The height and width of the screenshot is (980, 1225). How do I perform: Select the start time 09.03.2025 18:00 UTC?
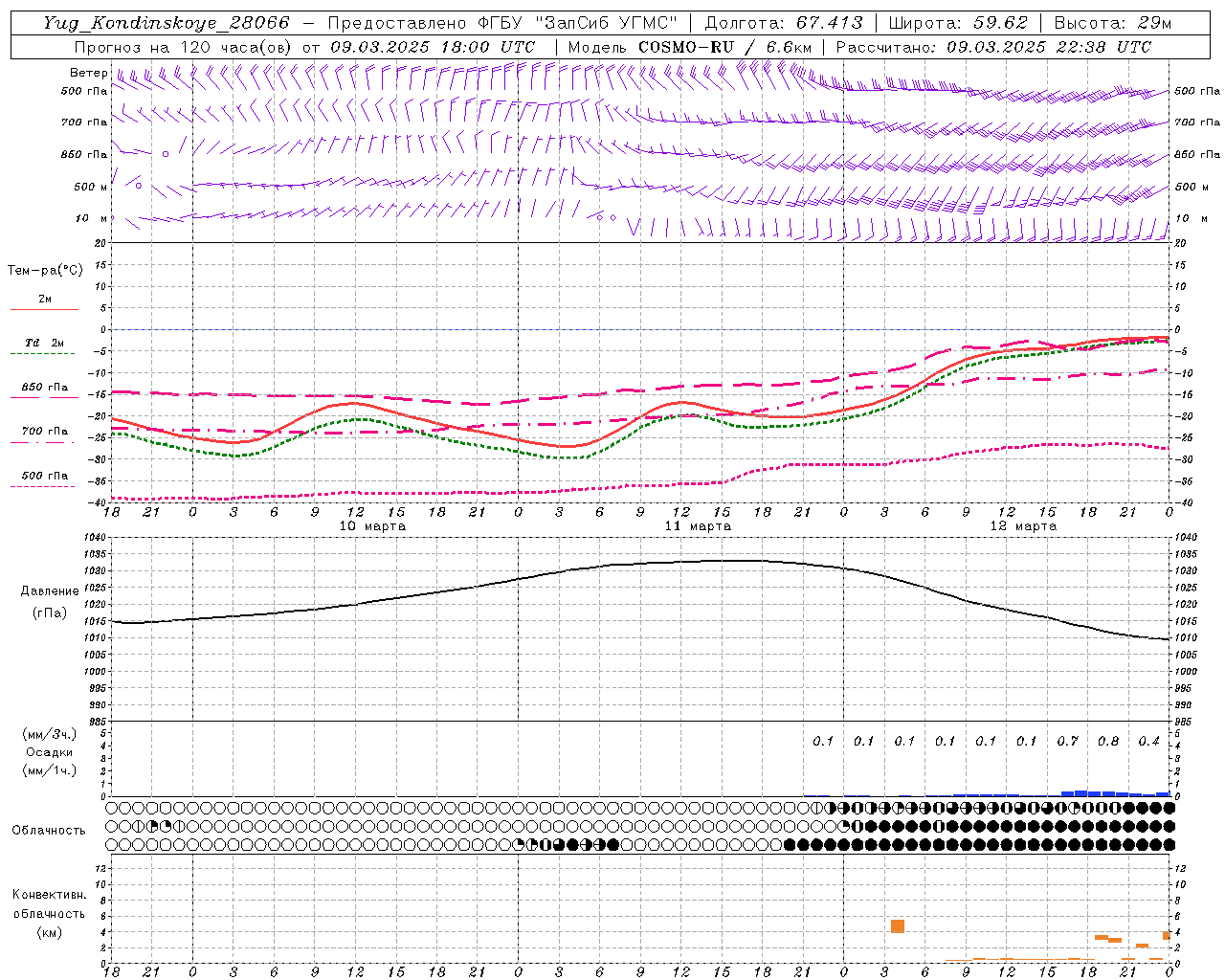pos(433,47)
